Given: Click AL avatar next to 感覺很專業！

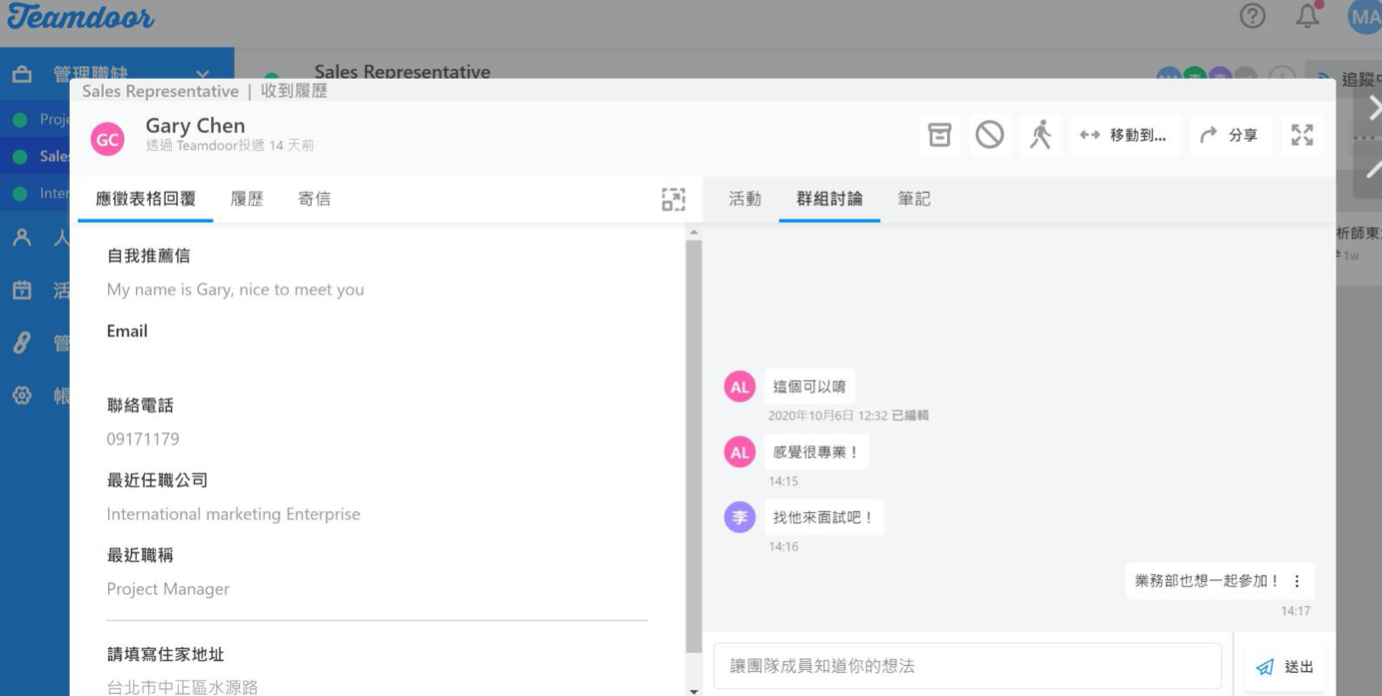Looking at the screenshot, I should tap(740, 452).
